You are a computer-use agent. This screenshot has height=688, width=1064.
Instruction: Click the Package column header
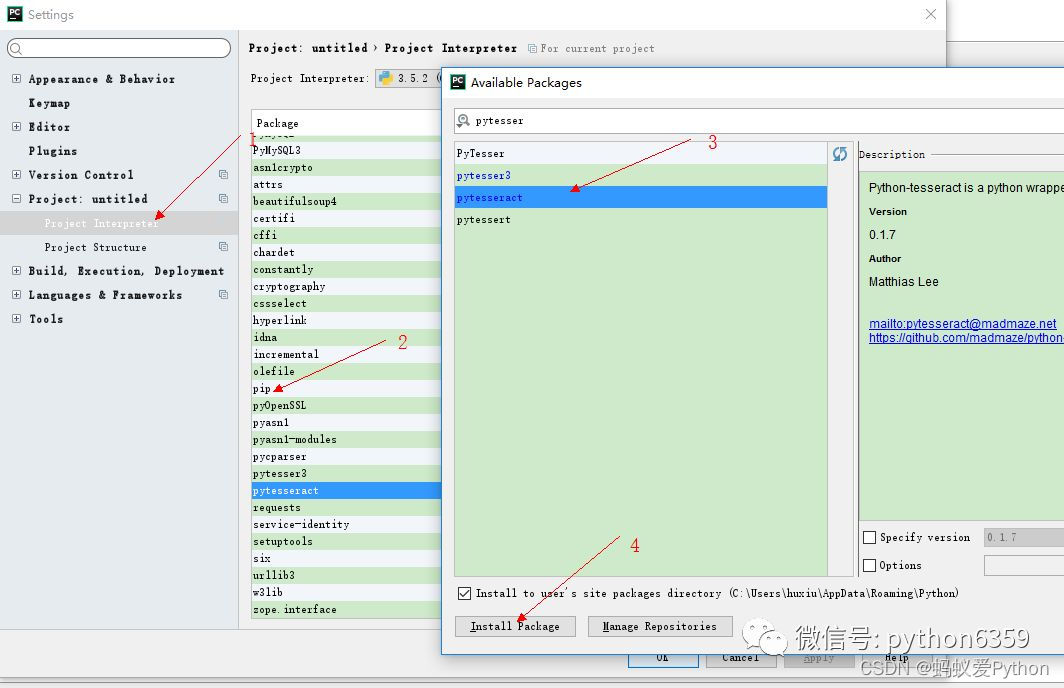pyautogui.click(x=346, y=123)
